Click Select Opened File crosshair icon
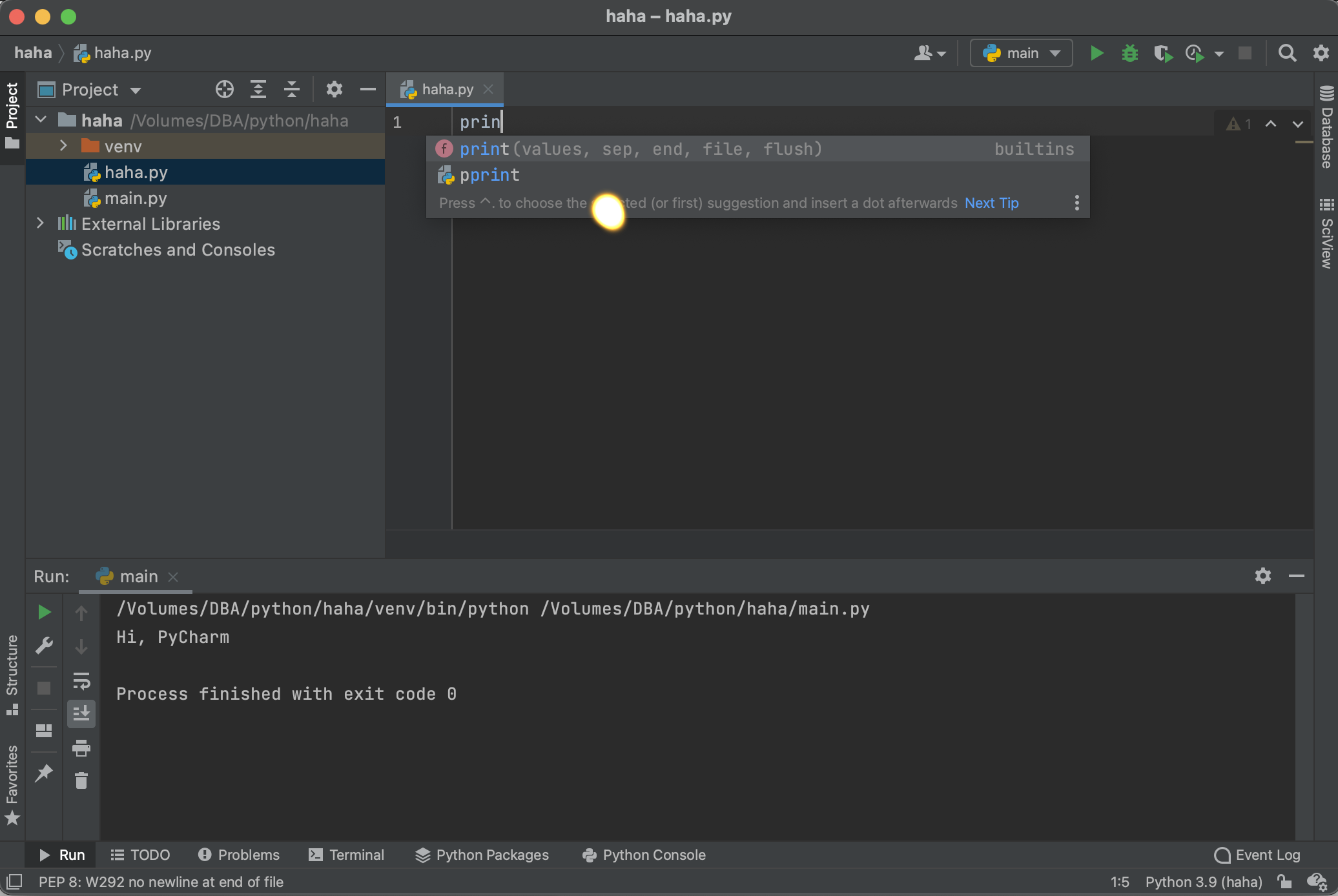 pos(224,89)
